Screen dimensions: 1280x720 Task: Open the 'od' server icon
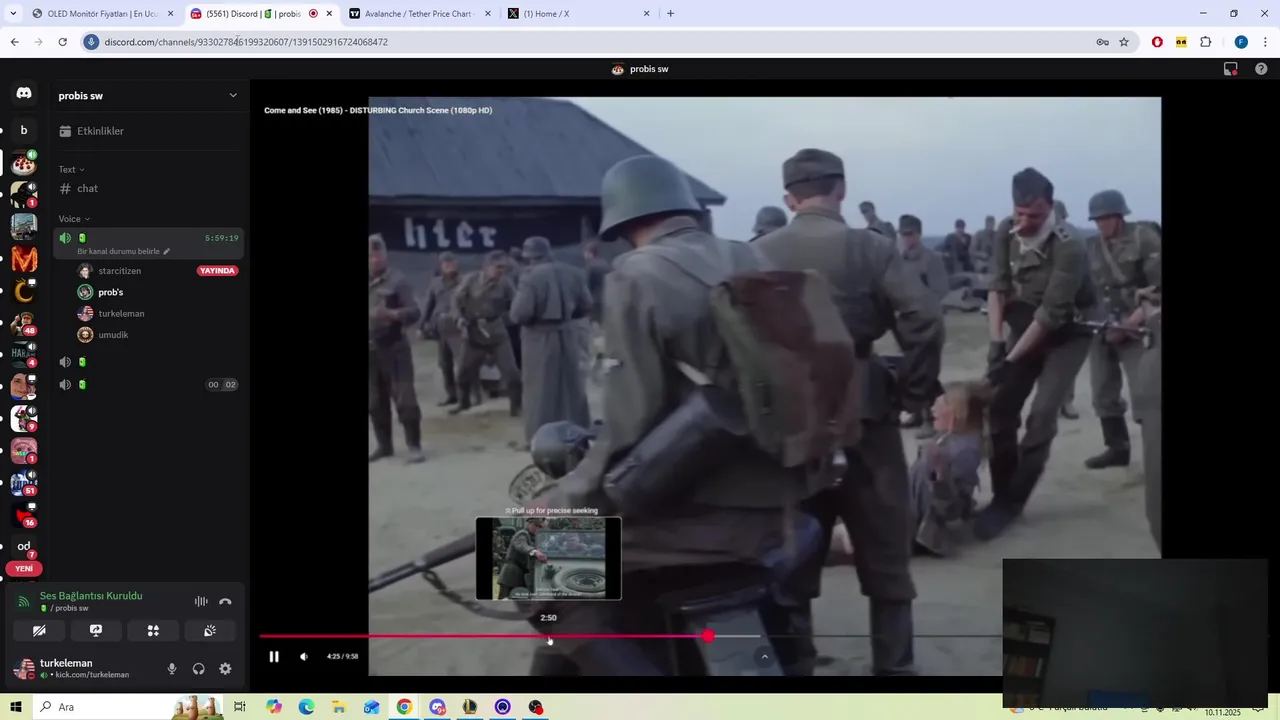[x=24, y=546]
